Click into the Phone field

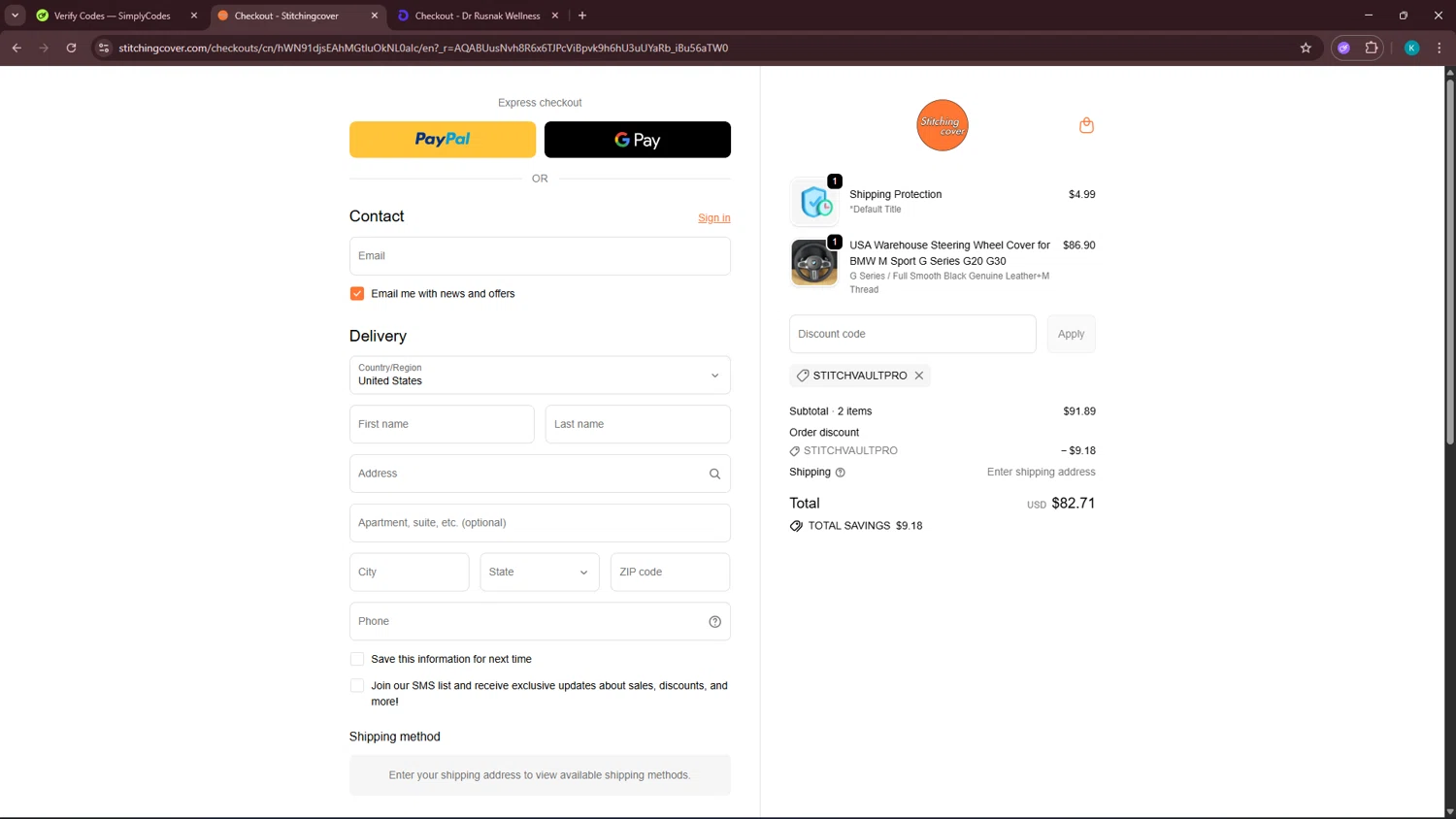[540, 622]
